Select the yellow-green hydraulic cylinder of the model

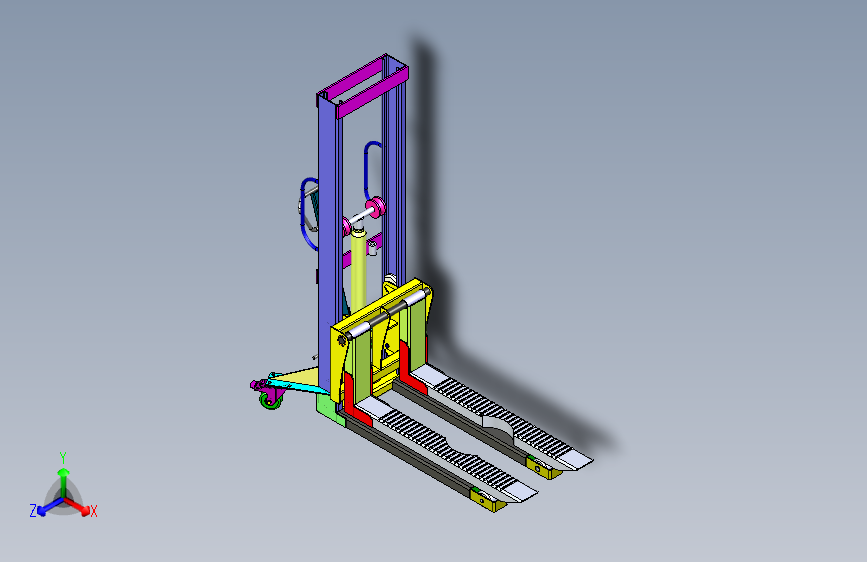[x=358, y=271]
